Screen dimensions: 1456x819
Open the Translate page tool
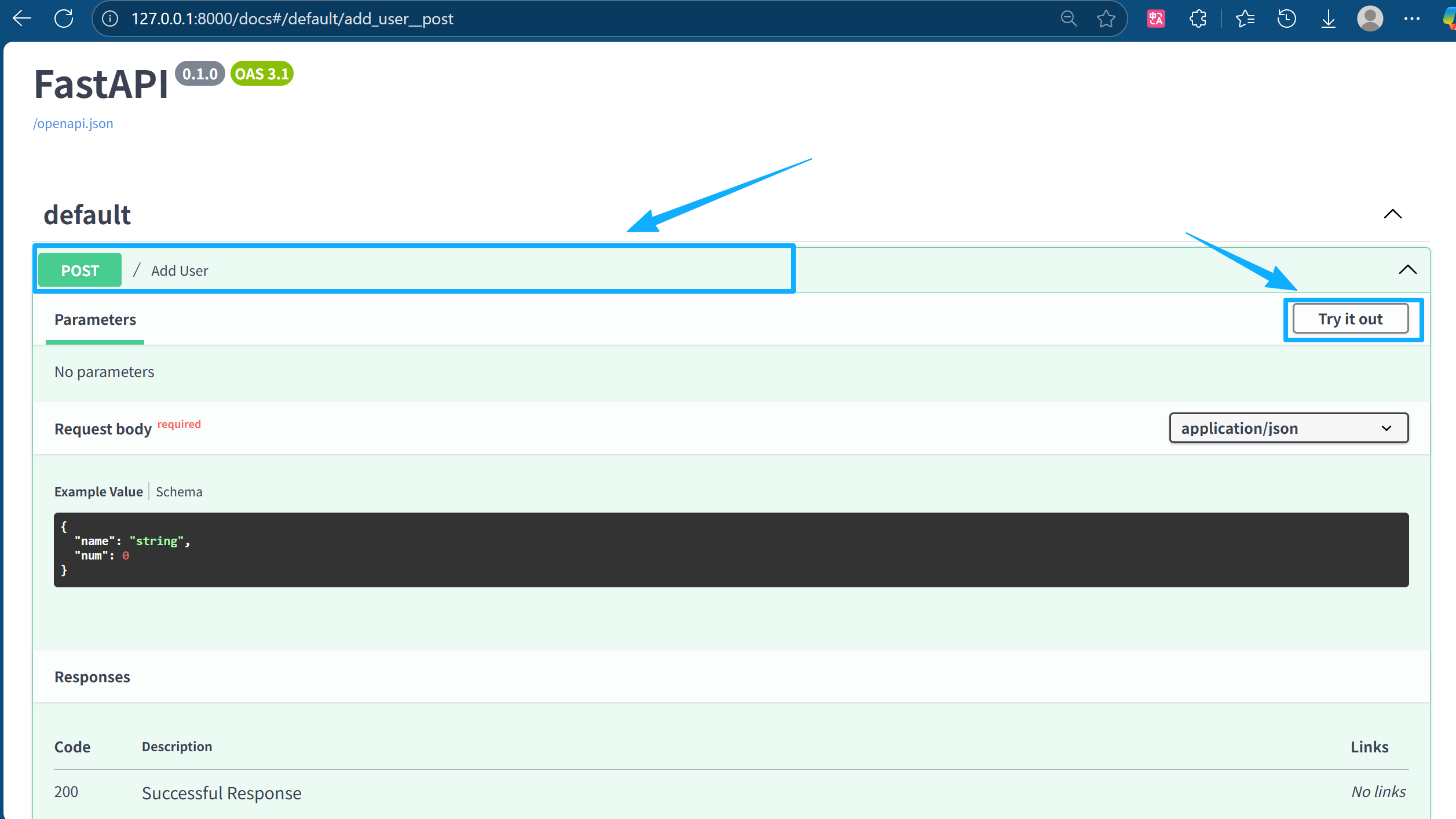(x=1155, y=18)
